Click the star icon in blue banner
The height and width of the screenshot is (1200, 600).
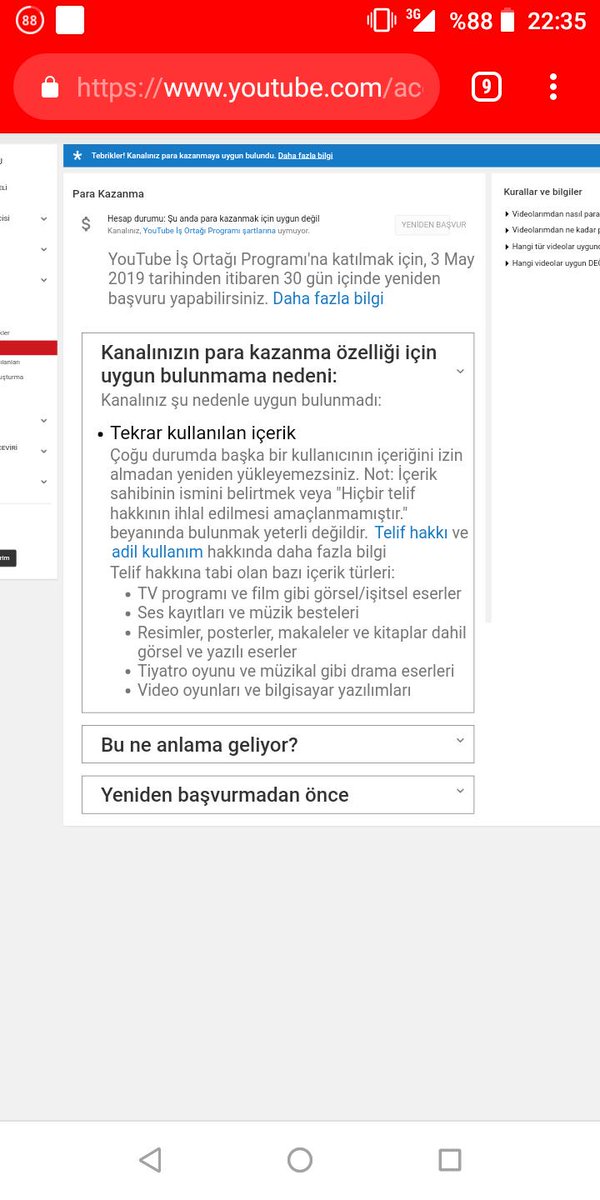(77, 156)
